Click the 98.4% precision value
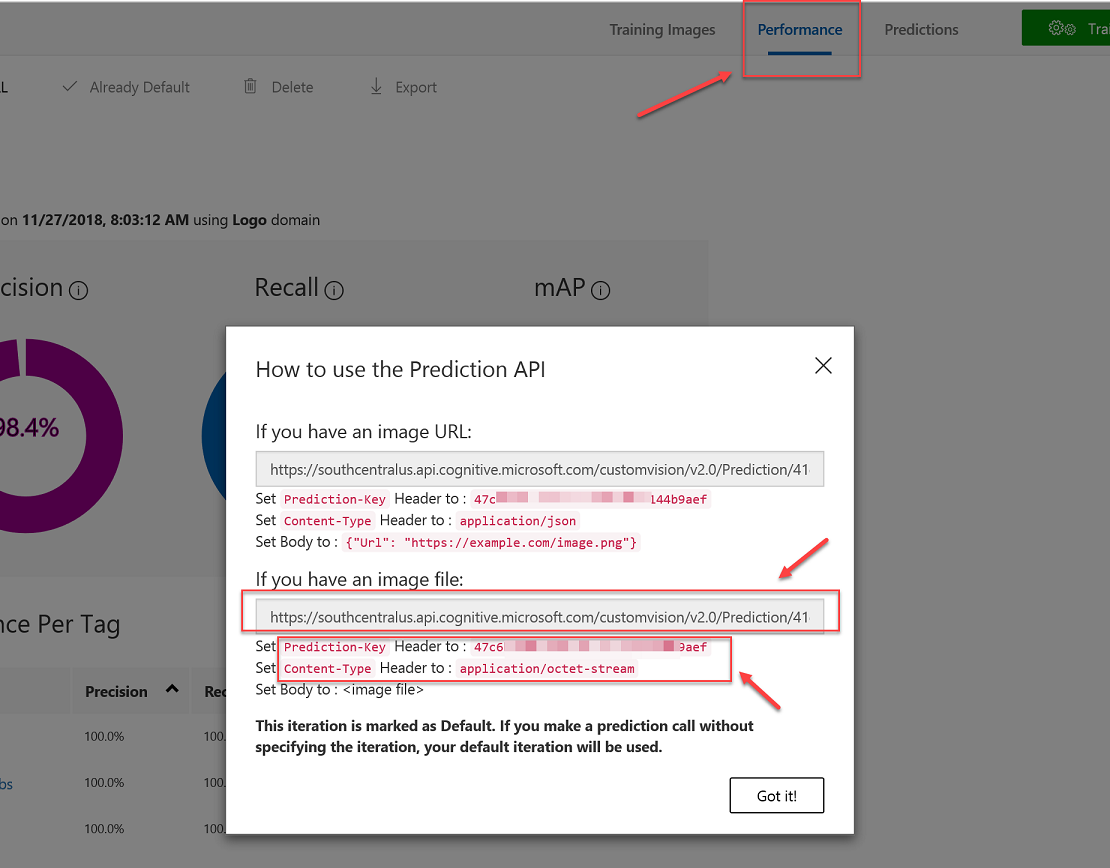This screenshot has height=868, width=1110. [28, 428]
